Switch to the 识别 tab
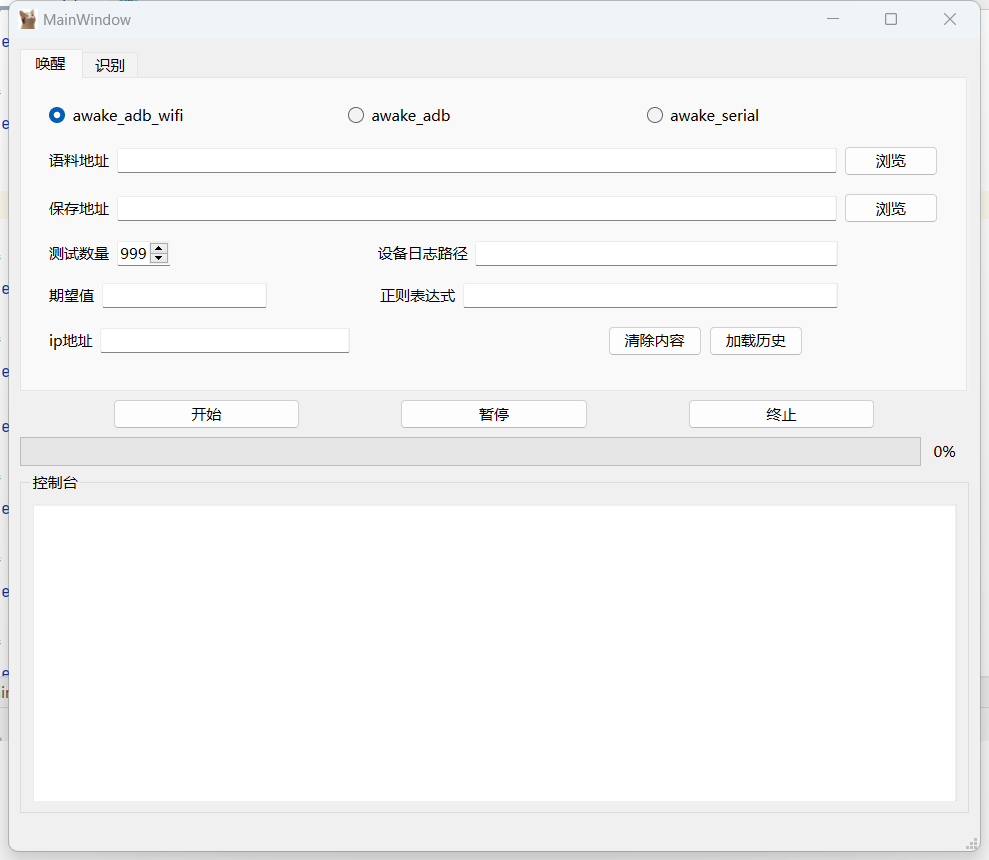Viewport: 989px width, 860px height. pos(110,65)
